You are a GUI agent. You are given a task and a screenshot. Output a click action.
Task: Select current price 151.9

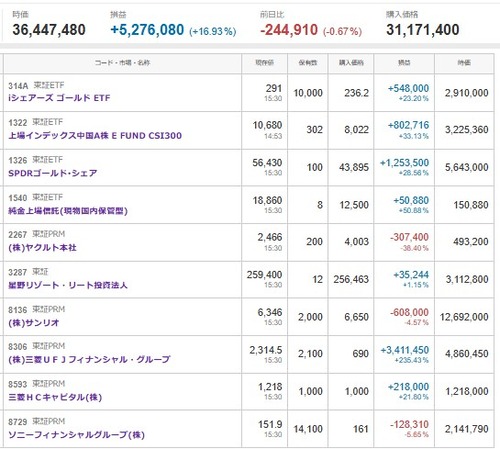click(270, 424)
